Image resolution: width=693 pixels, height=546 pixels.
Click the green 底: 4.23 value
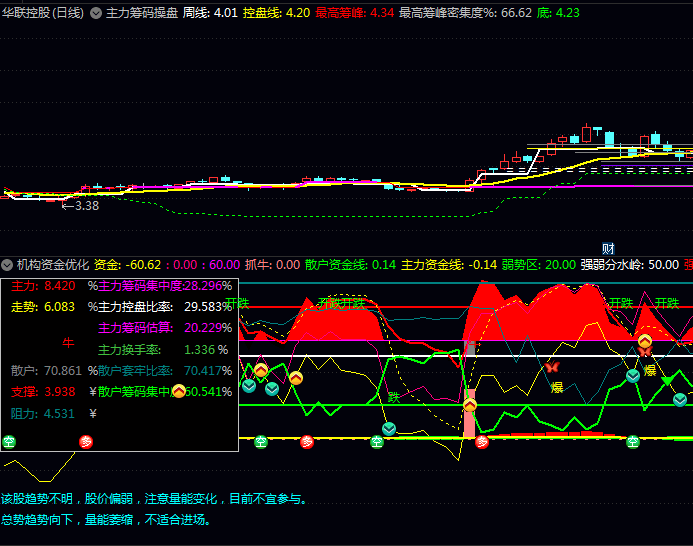tap(558, 13)
